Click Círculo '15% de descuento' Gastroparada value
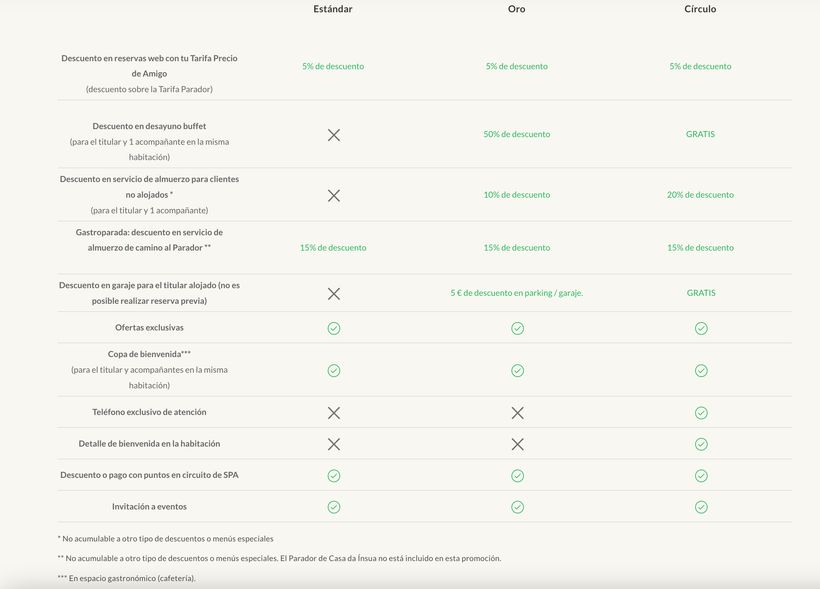The image size is (820, 589). [700, 247]
